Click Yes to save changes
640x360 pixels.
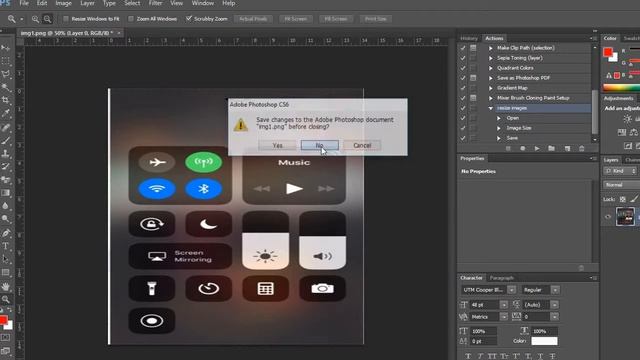coord(278,145)
